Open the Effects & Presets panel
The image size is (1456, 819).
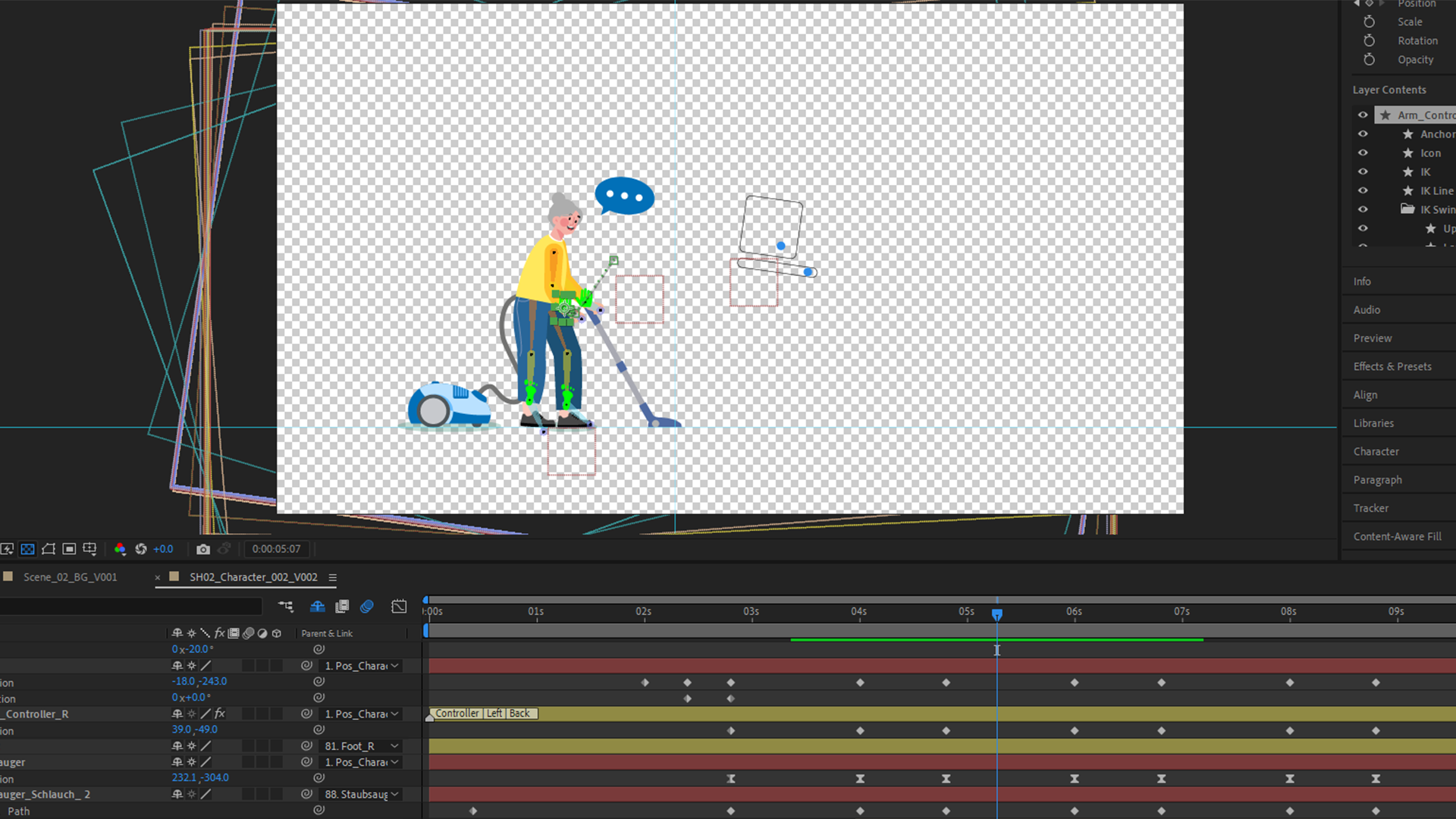(1392, 366)
